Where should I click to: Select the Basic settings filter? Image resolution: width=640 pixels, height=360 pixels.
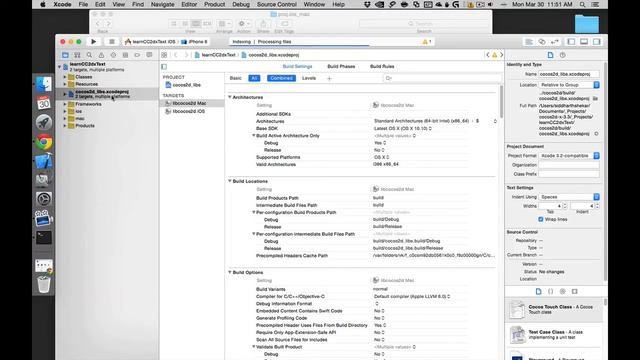click(x=236, y=78)
